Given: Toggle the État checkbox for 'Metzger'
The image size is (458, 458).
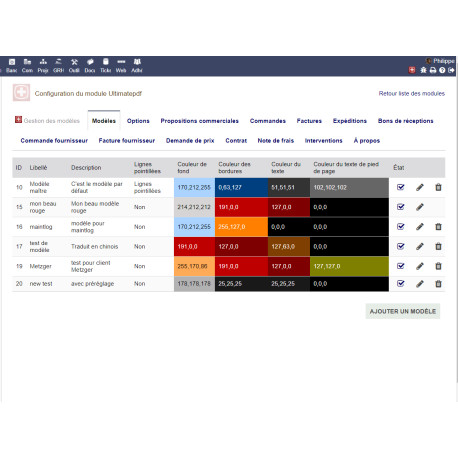Looking at the screenshot, I should [x=401, y=266].
